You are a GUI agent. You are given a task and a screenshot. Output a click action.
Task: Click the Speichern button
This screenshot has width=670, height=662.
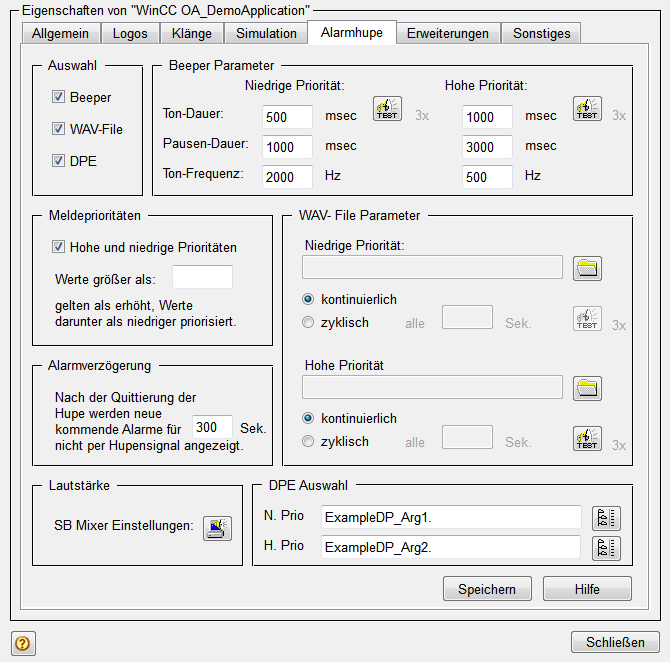(x=487, y=589)
